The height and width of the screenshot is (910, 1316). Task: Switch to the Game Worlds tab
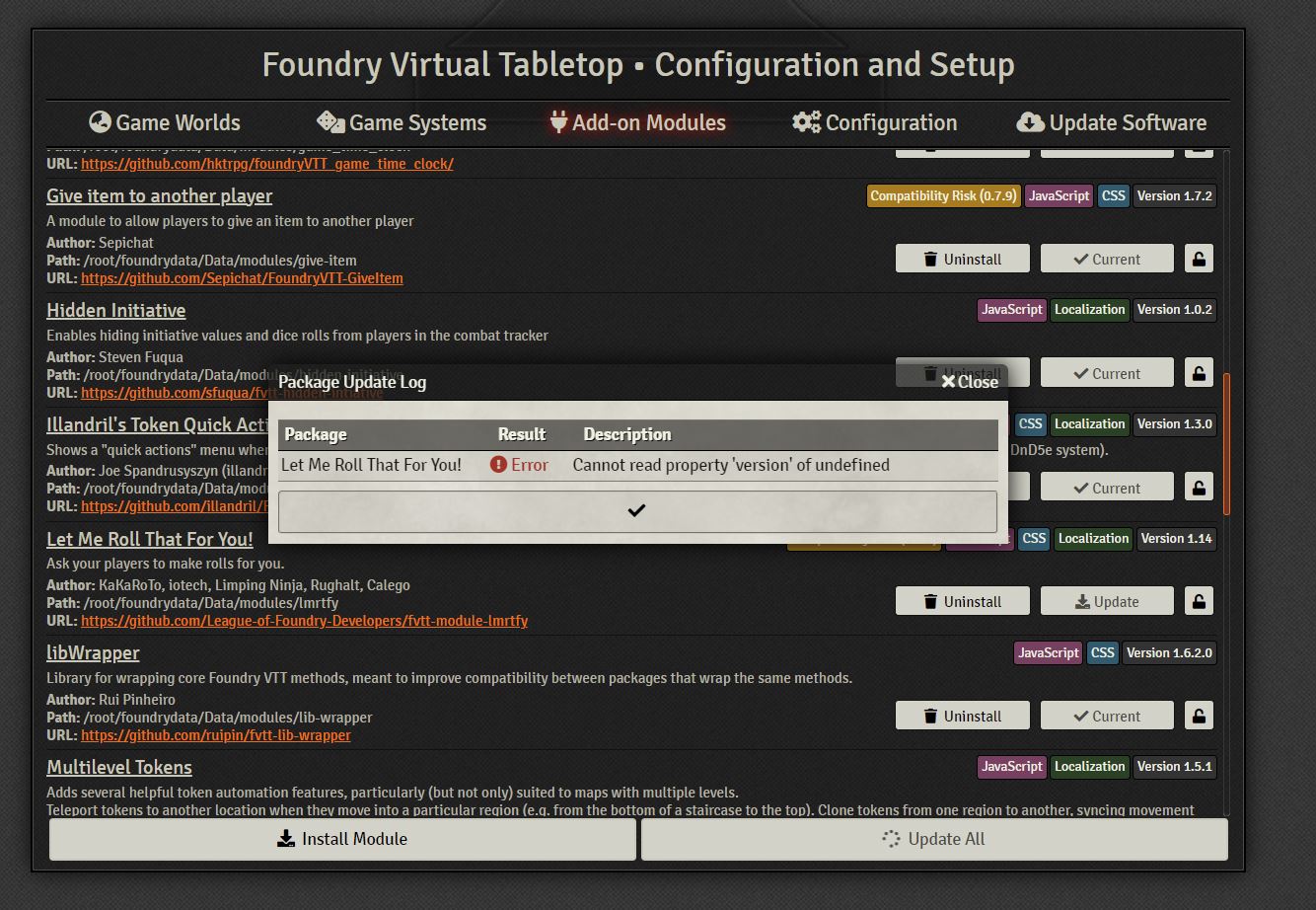(165, 121)
